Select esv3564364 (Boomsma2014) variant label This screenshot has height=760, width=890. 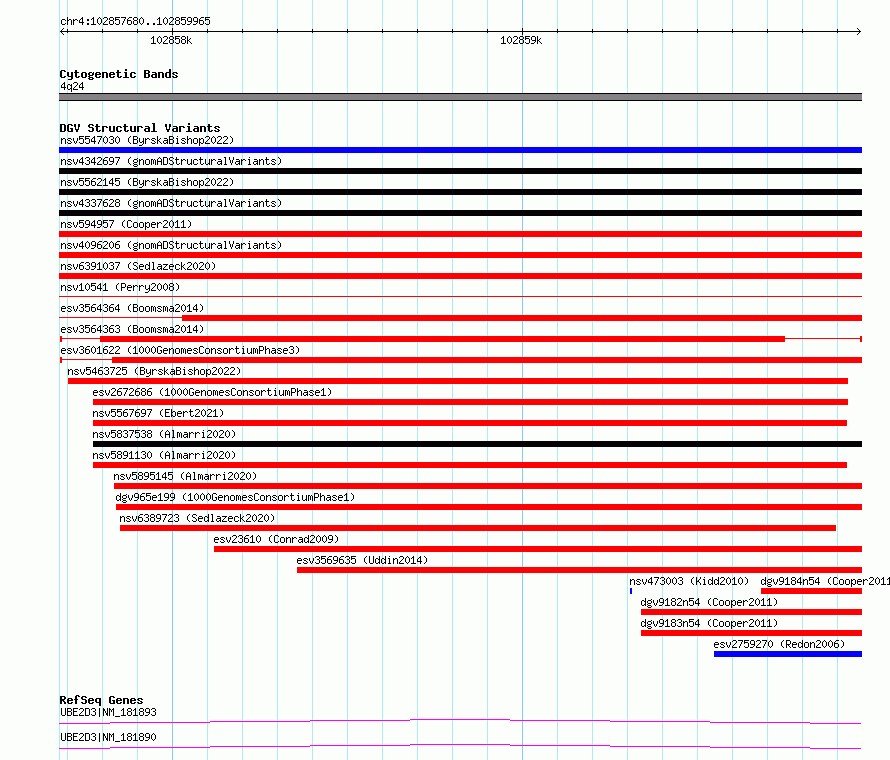(132, 308)
